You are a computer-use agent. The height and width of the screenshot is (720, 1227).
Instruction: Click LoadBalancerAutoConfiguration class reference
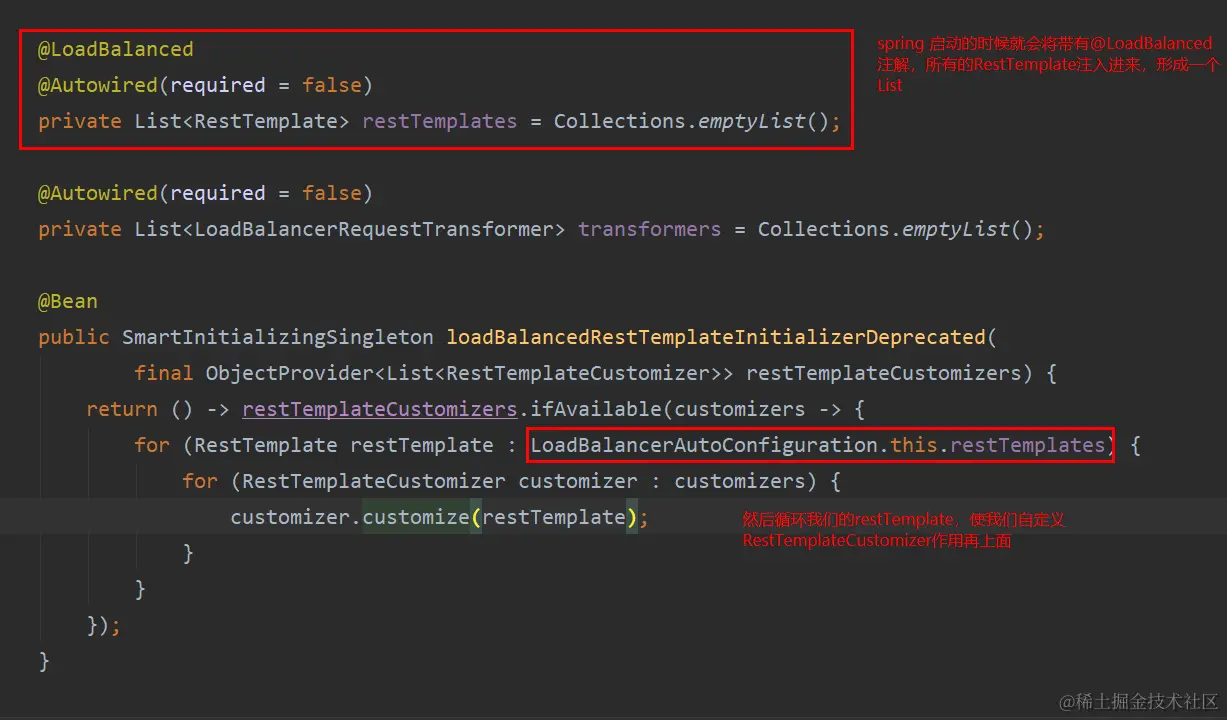click(704, 445)
